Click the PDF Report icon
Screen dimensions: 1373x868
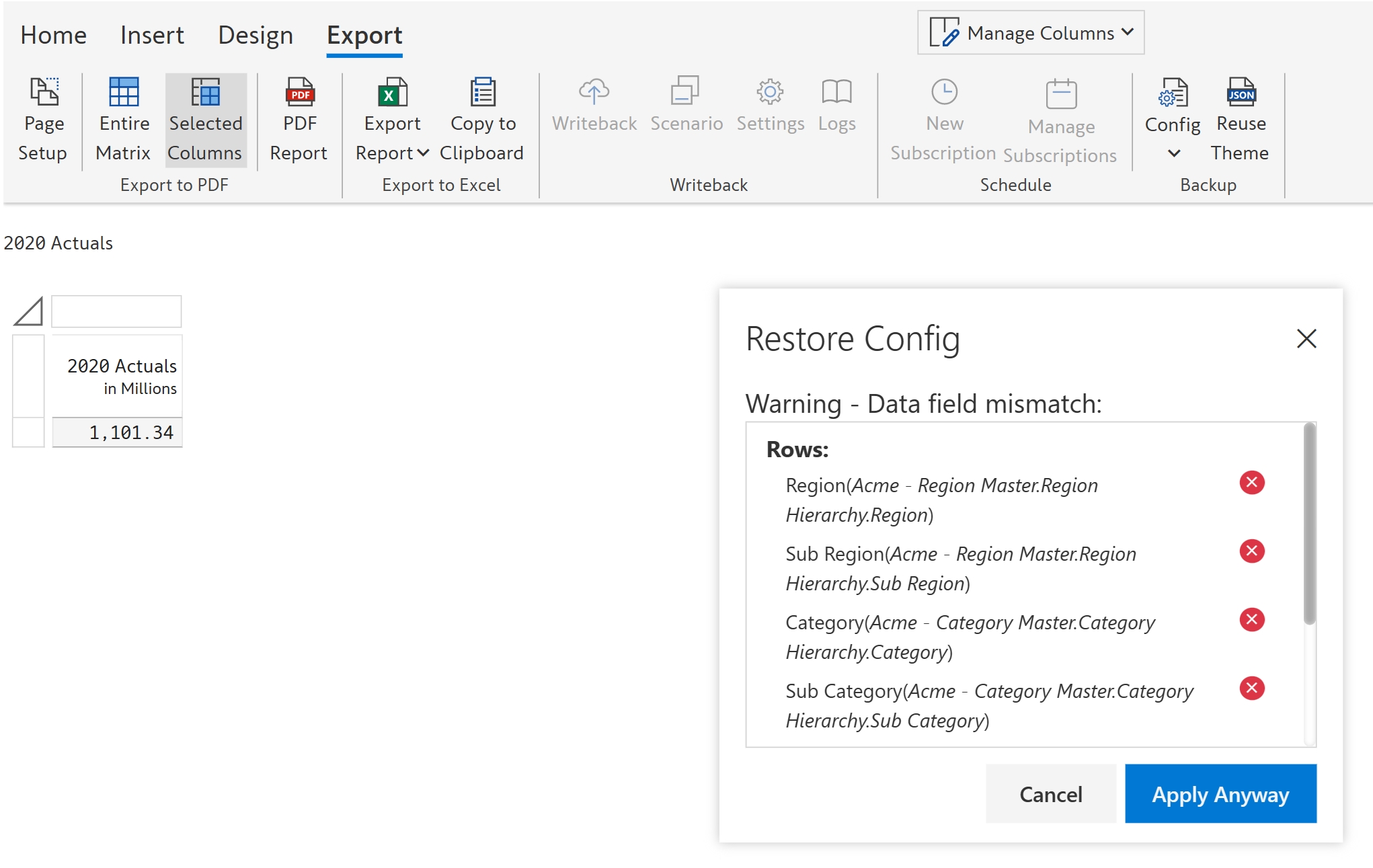(299, 93)
